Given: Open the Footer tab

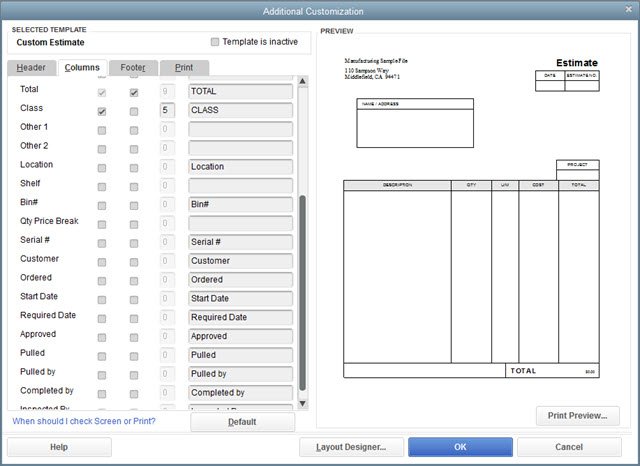Looking at the screenshot, I should pos(132,67).
